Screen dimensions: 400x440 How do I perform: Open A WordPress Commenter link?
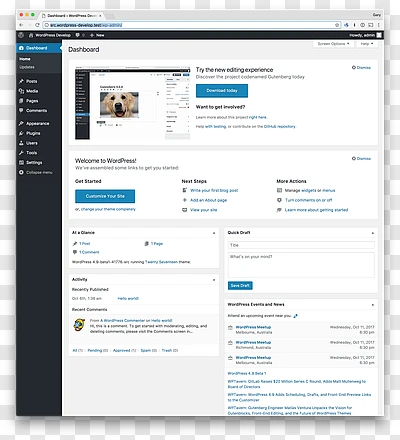(x=123, y=321)
